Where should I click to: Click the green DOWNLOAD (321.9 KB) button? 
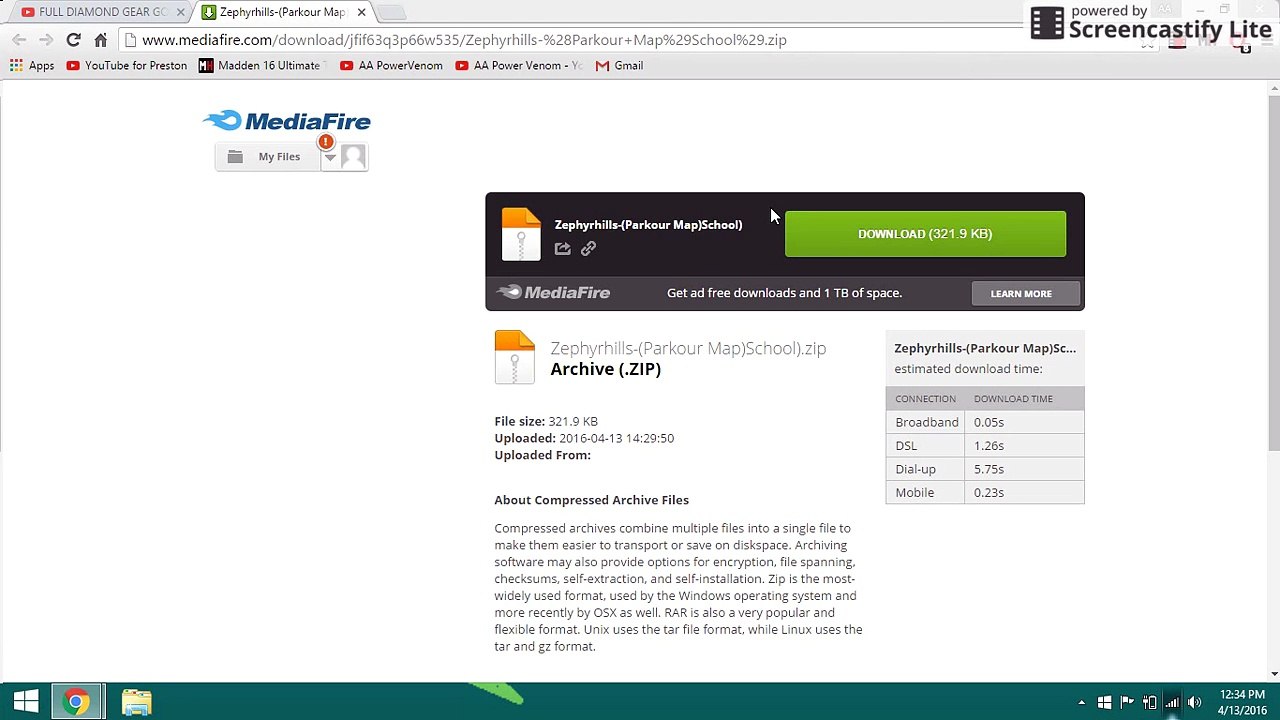point(925,234)
